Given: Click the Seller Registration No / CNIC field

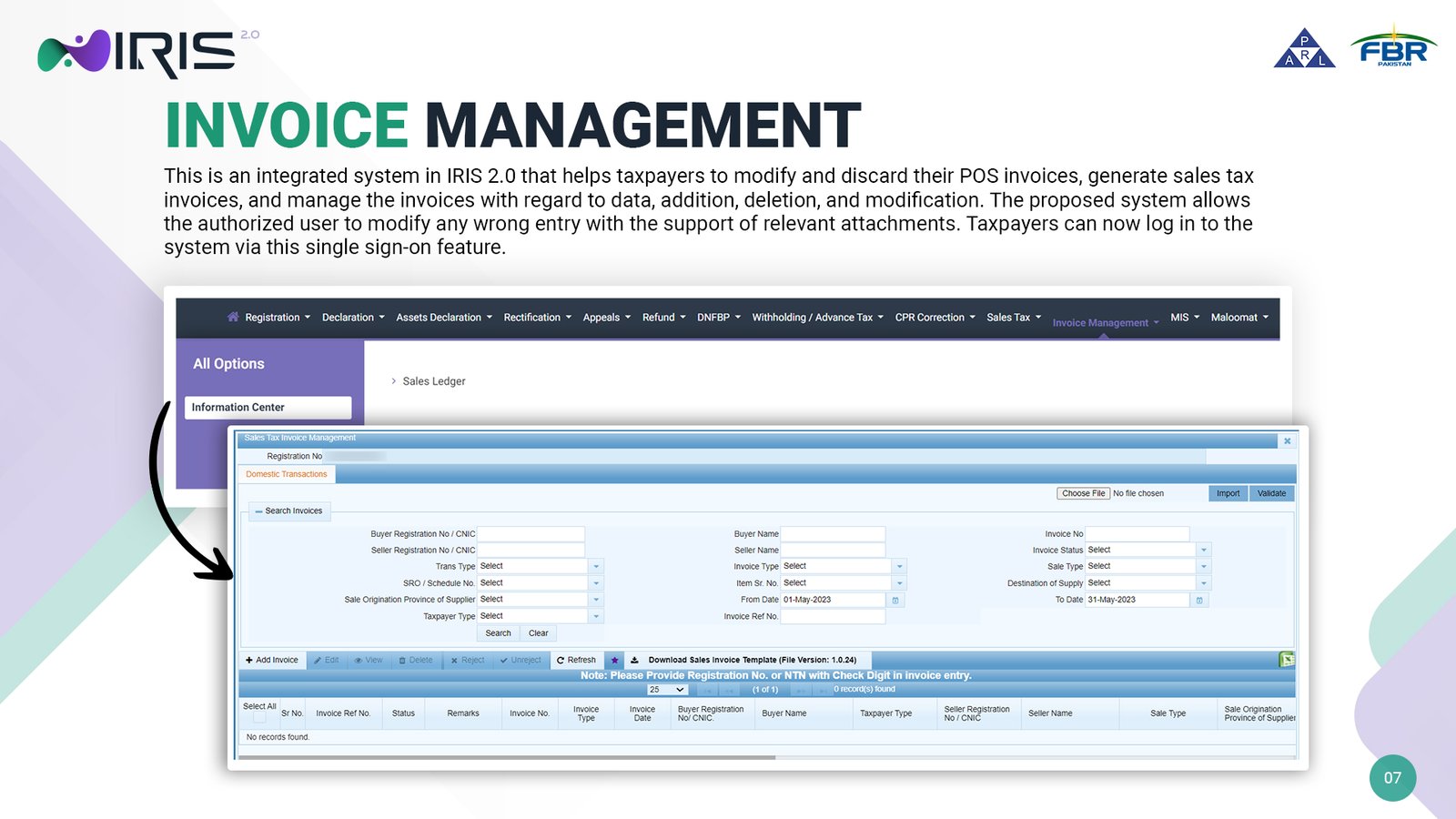Looking at the screenshot, I should [531, 551].
